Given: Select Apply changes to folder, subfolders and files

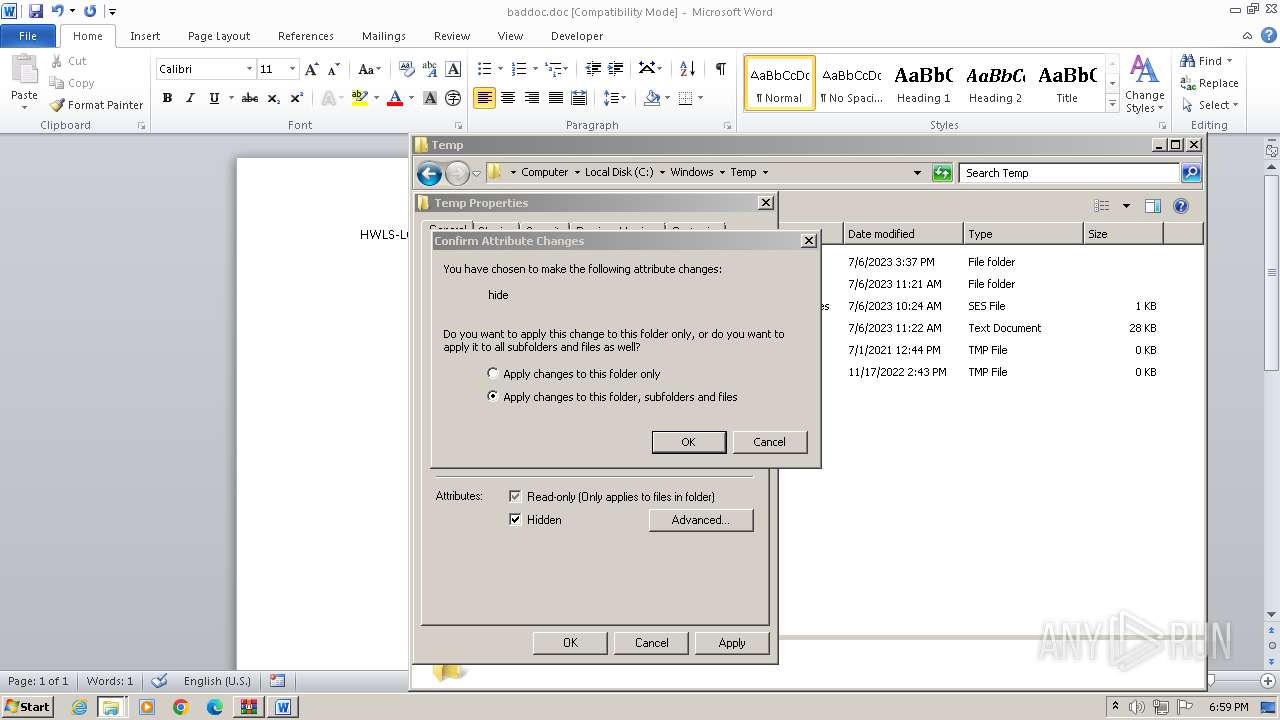Looking at the screenshot, I should click(x=612, y=397).
